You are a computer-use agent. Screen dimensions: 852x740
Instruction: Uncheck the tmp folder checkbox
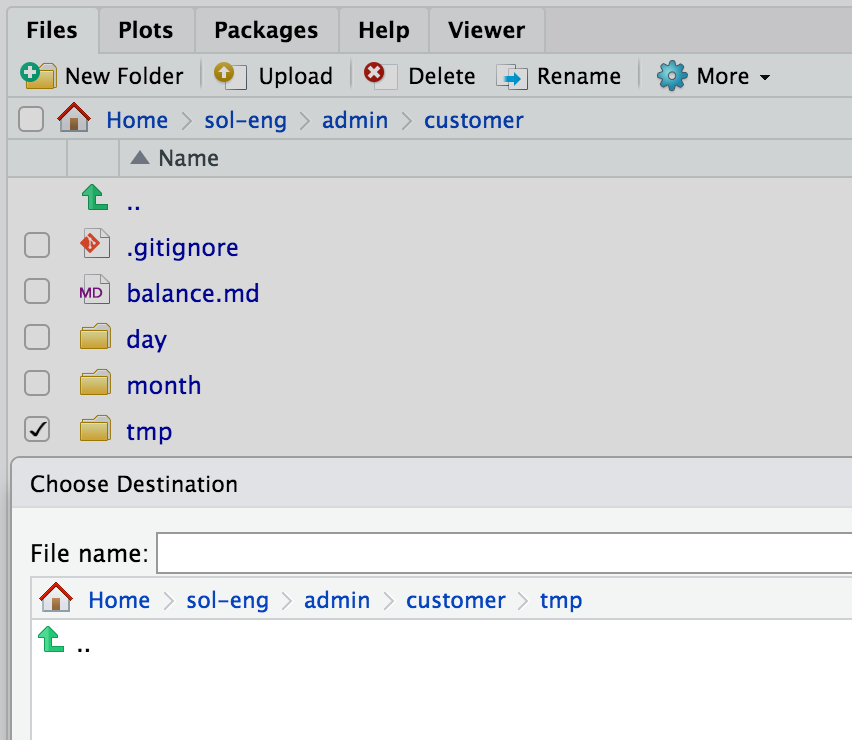point(37,428)
